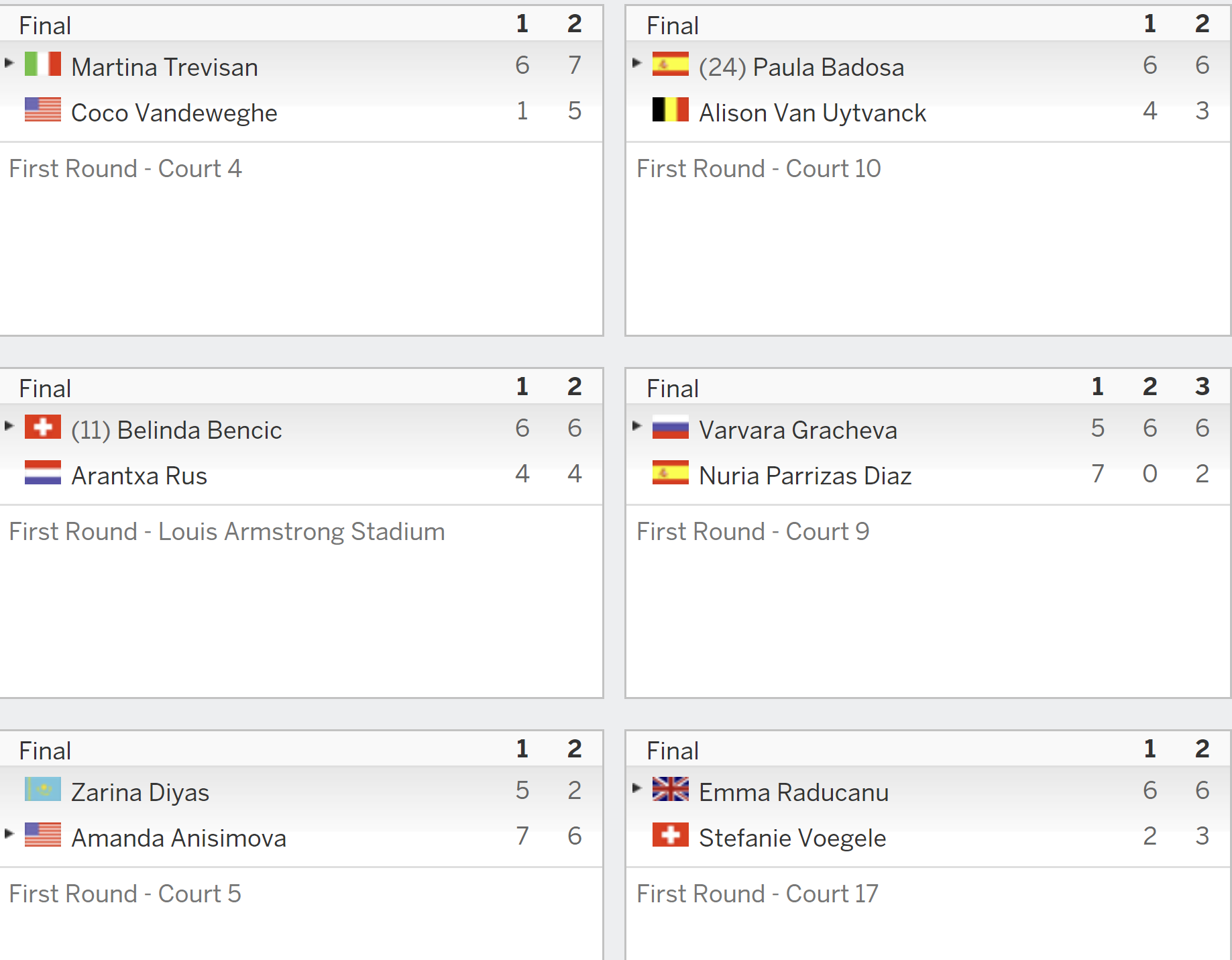Click winner arrow beside Martina Trevisan

[x=9, y=63]
